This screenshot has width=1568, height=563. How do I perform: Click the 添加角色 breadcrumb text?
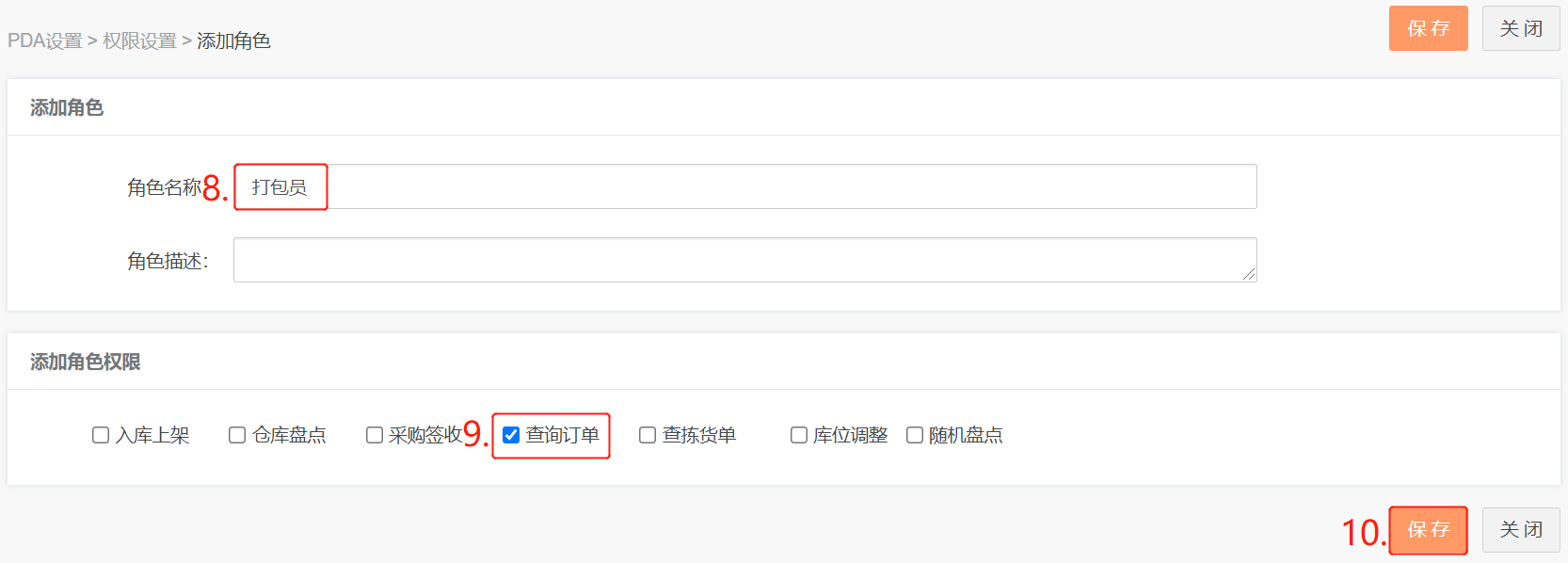233,41
